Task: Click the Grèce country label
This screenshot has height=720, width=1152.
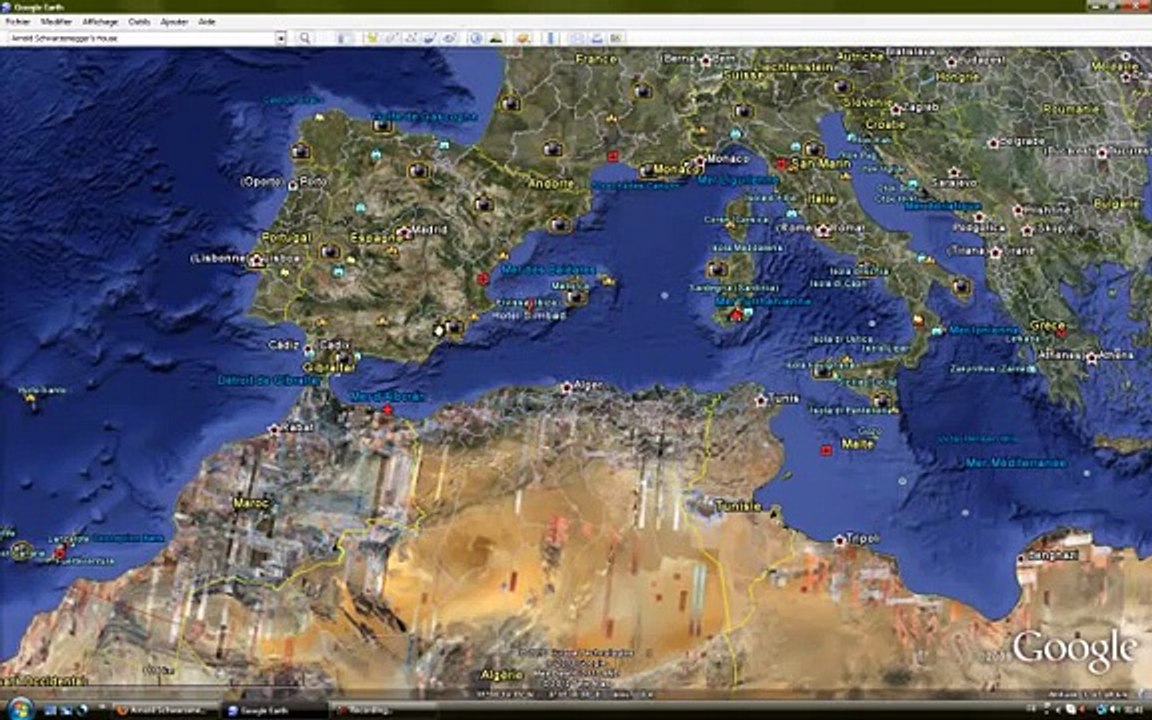Action: click(x=1048, y=325)
